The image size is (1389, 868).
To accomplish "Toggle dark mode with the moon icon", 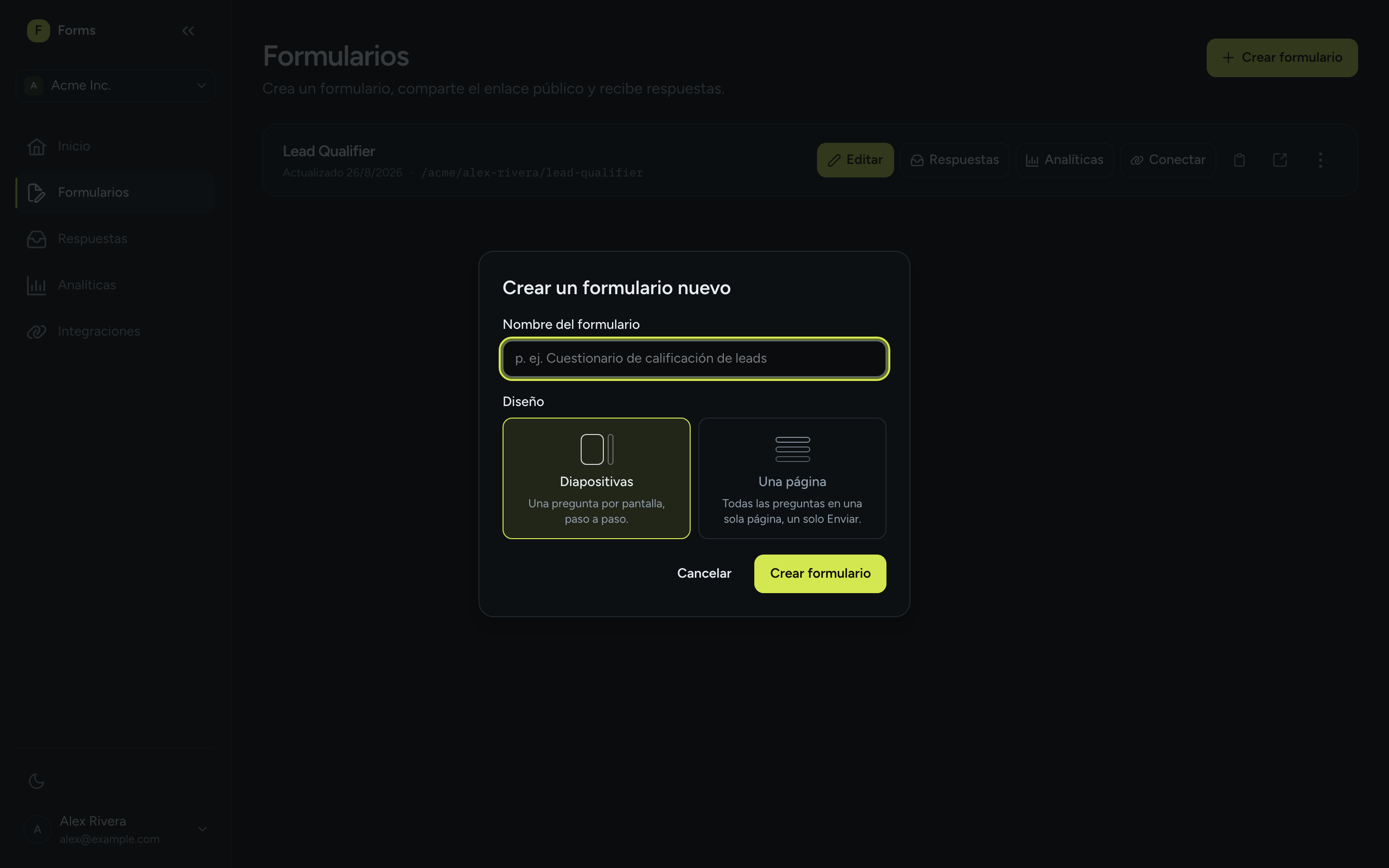I will [37, 781].
